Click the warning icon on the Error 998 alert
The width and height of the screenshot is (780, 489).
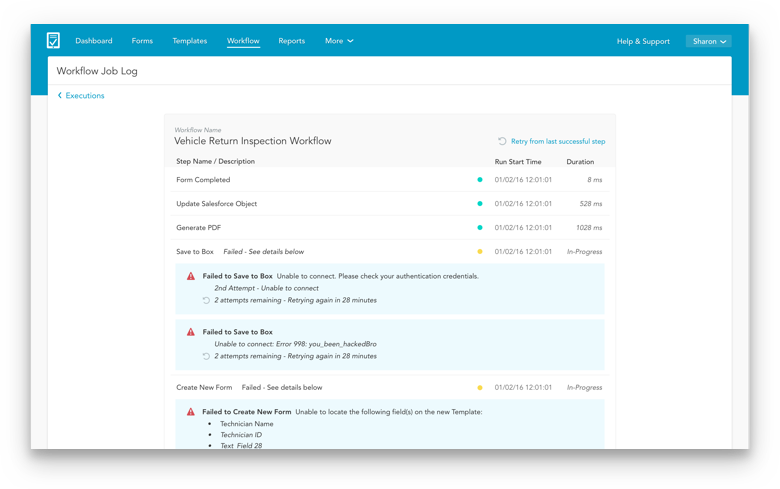[x=191, y=332]
